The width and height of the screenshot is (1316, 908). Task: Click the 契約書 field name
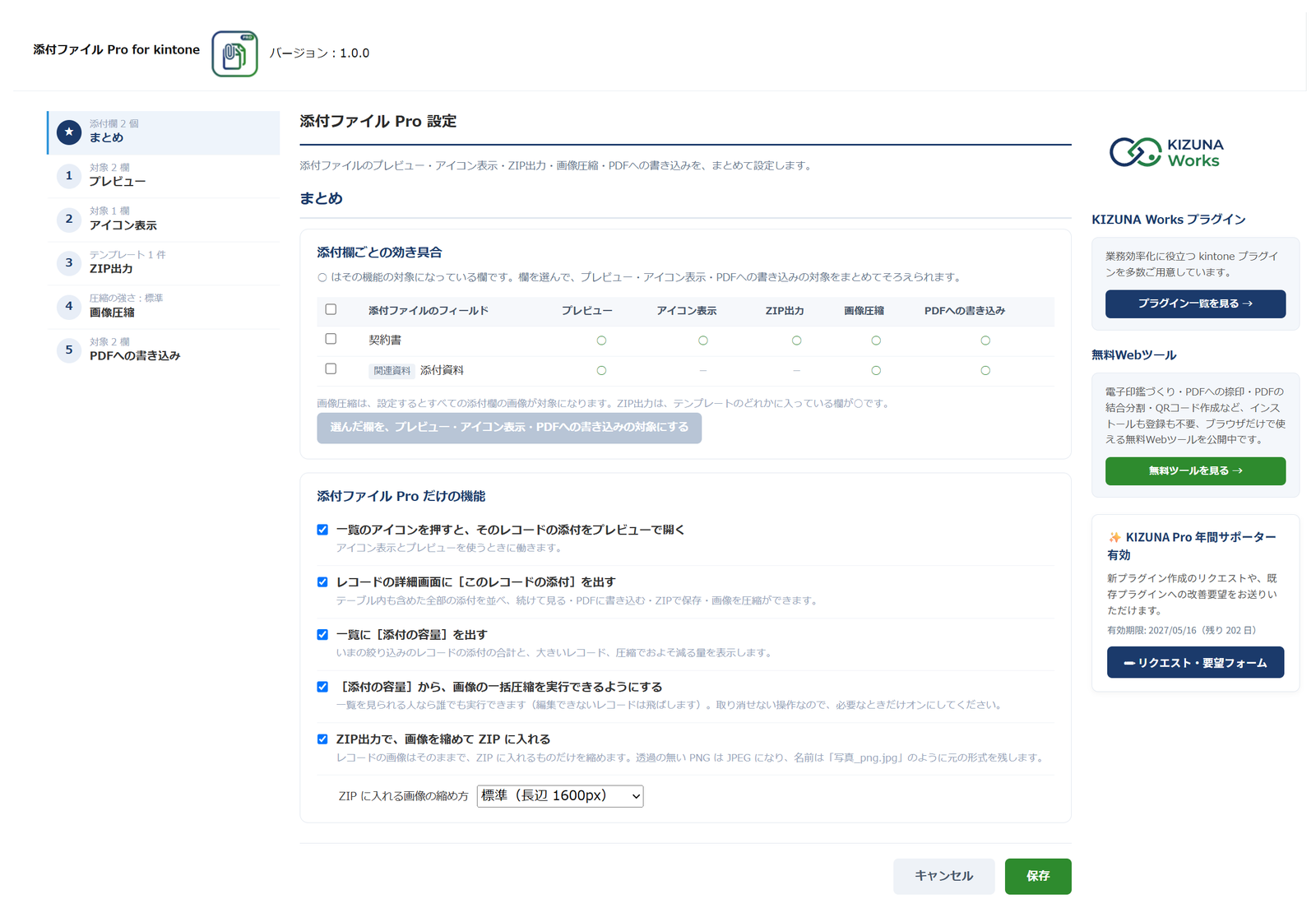tap(385, 340)
